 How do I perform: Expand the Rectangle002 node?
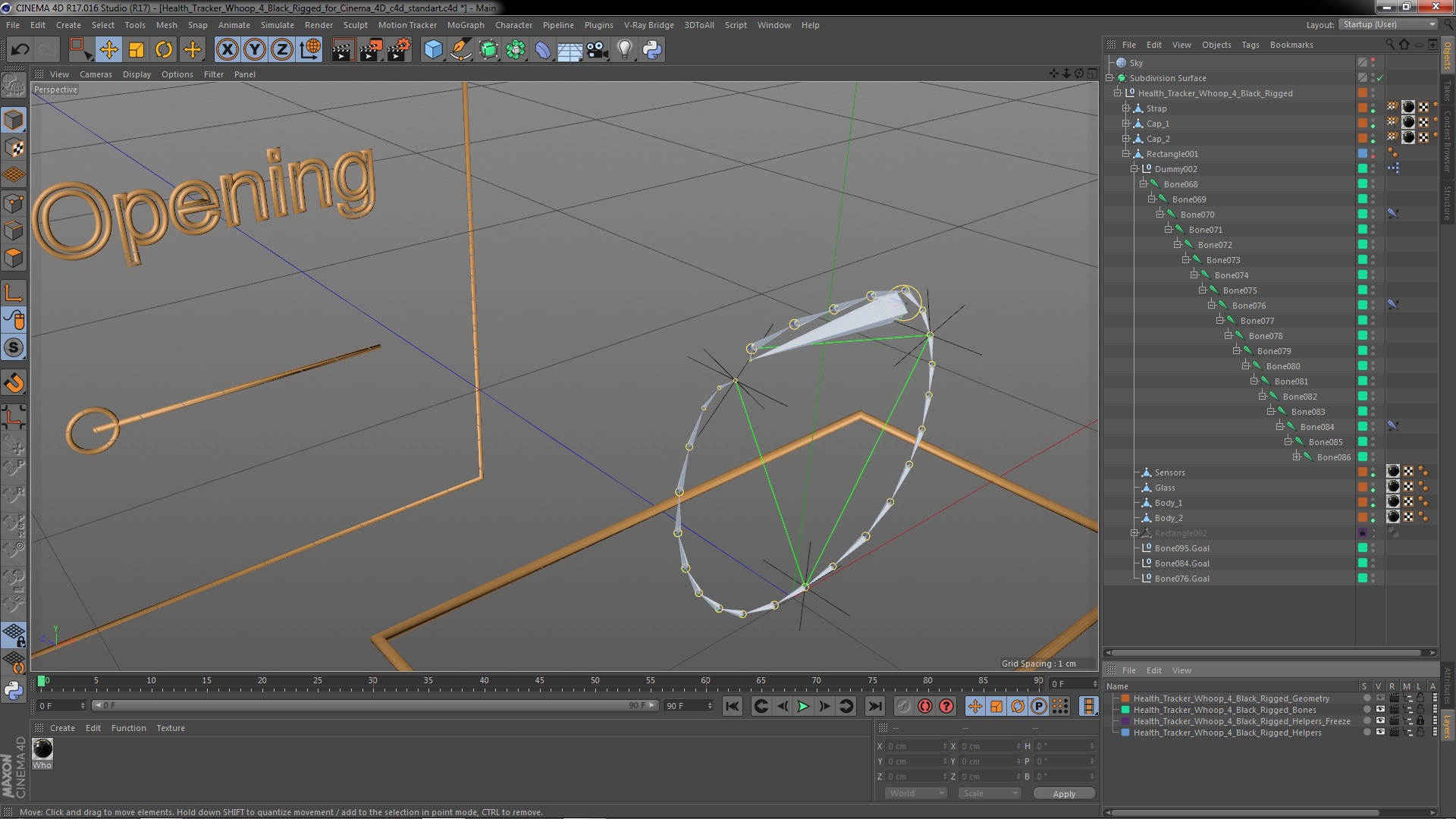1134,533
